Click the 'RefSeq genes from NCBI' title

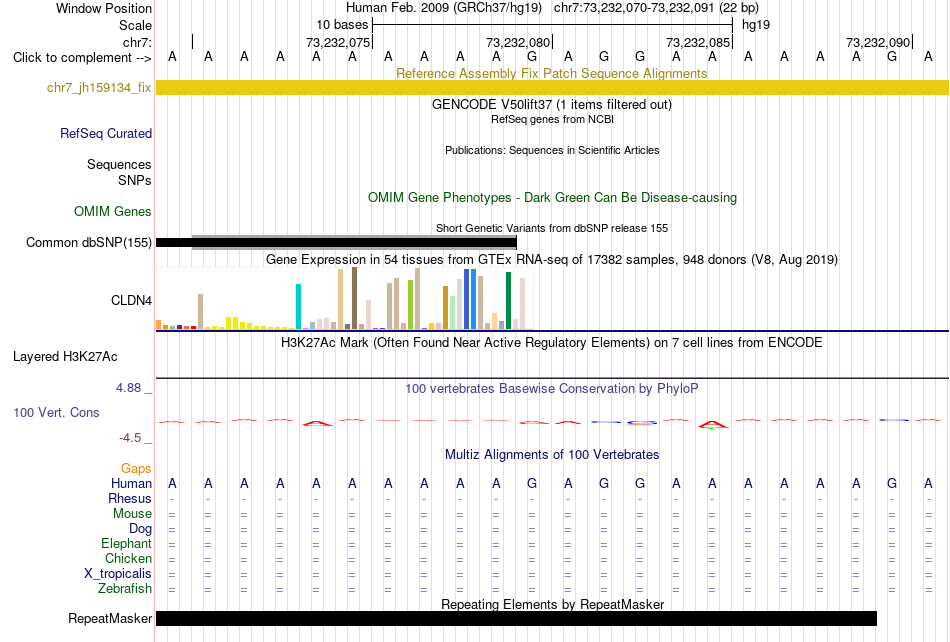pyautogui.click(x=552, y=119)
